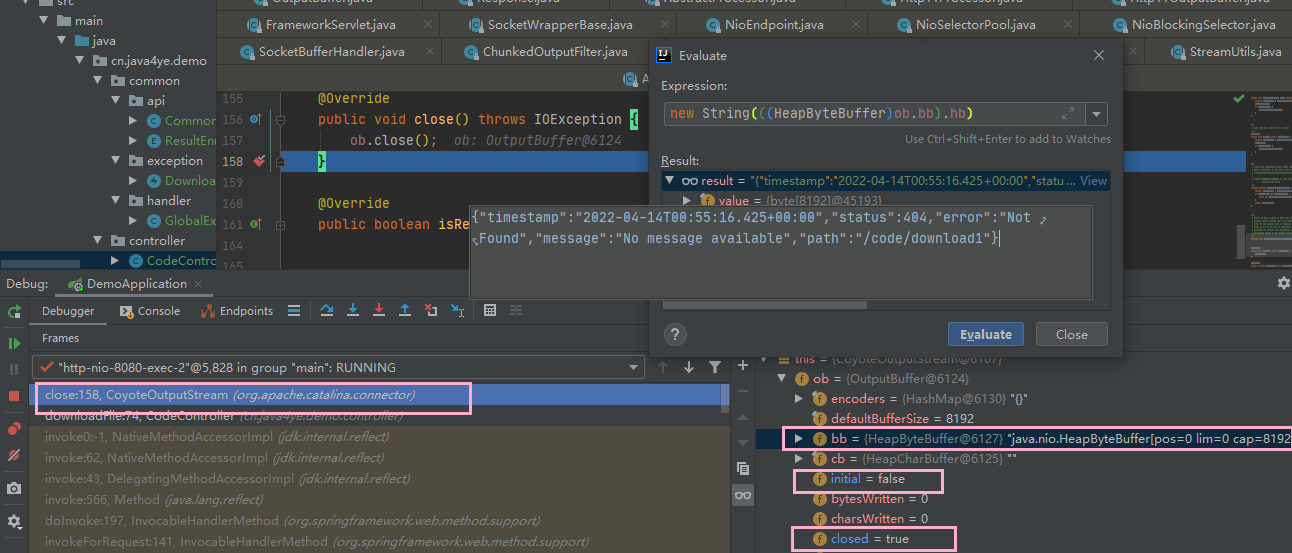Screen dimensions: 1292x553
Task: Open the StreamUtils.java editor tab
Action: click(1225, 52)
